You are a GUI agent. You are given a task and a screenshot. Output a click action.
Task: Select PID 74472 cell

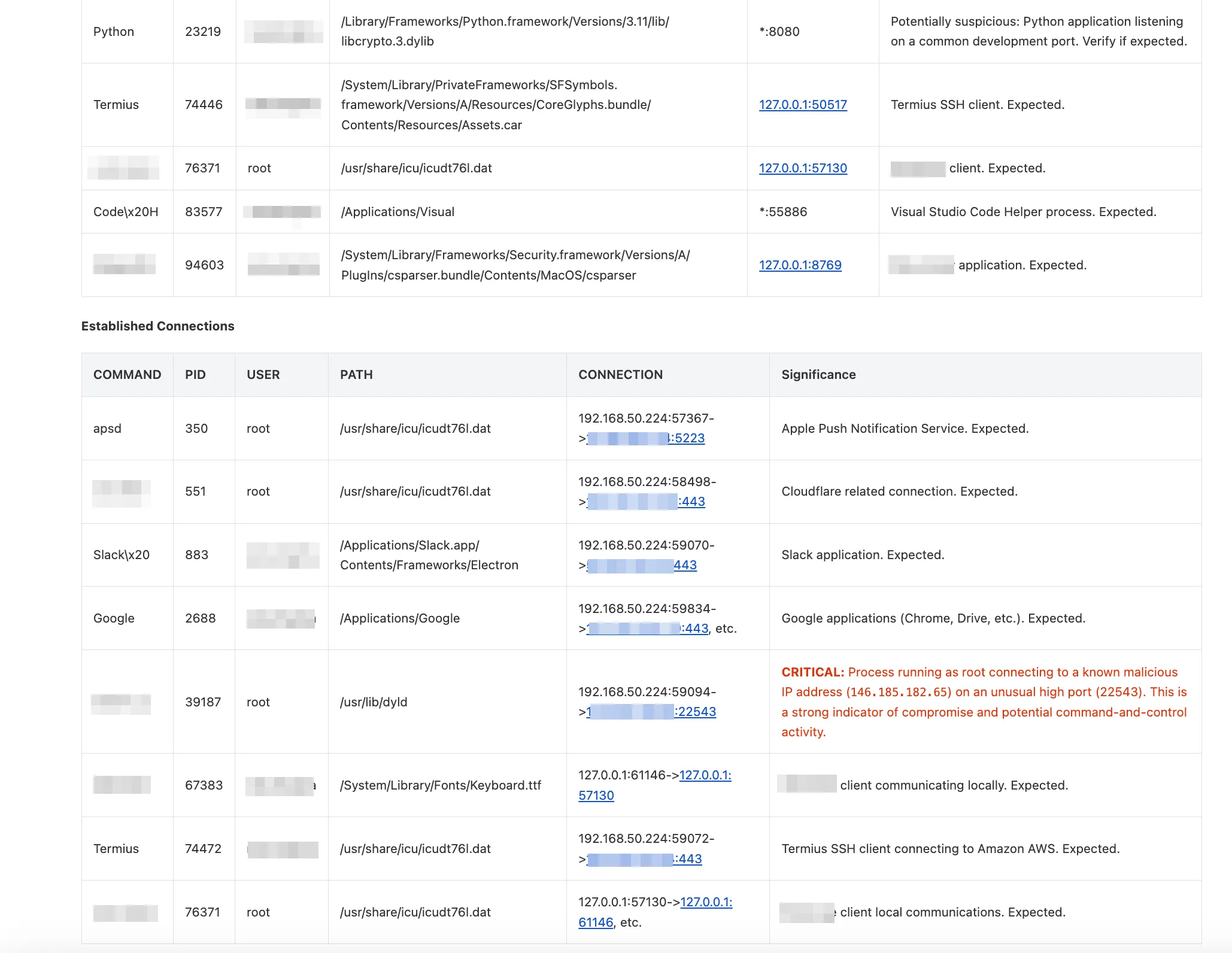(x=203, y=849)
